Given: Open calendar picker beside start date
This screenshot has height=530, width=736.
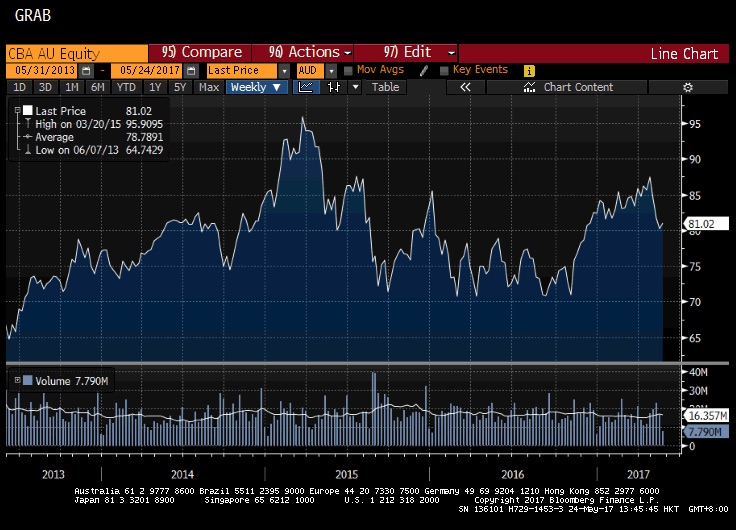Looking at the screenshot, I should click(x=87, y=71).
